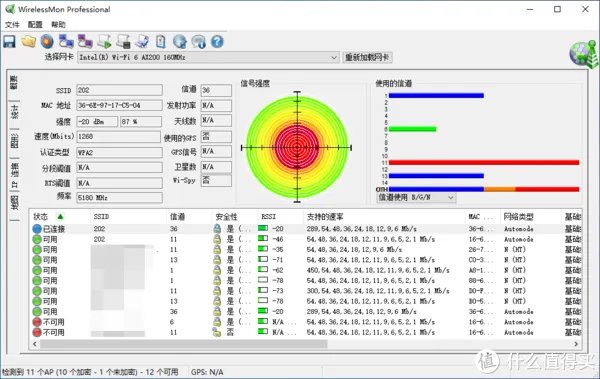
Task: Switch to the 地图 side tab
Action: [15, 202]
